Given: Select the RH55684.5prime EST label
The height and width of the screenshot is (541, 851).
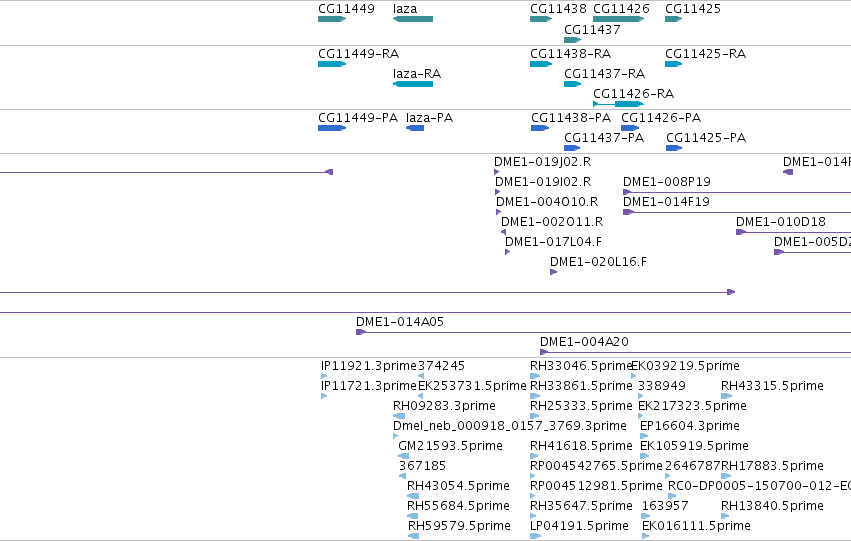Looking at the screenshot, I should pyautogui.click(x=459, y=506).
